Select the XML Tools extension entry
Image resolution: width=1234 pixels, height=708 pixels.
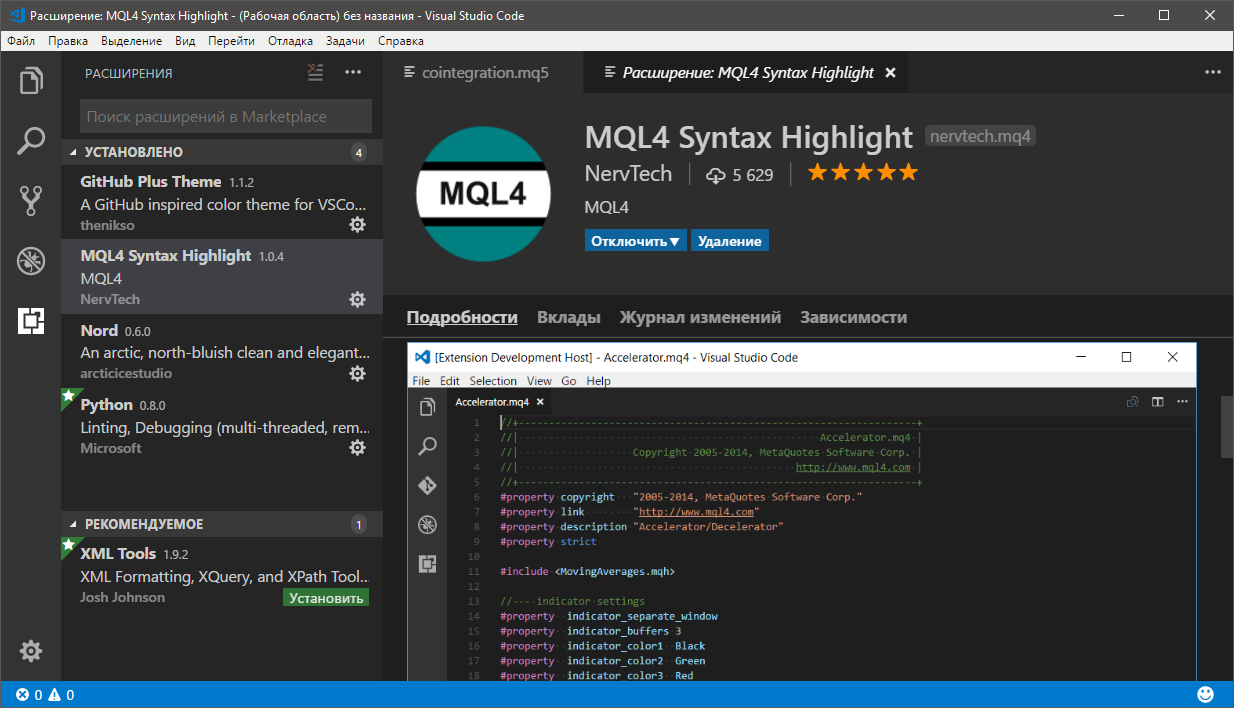[x=222, y=574]
